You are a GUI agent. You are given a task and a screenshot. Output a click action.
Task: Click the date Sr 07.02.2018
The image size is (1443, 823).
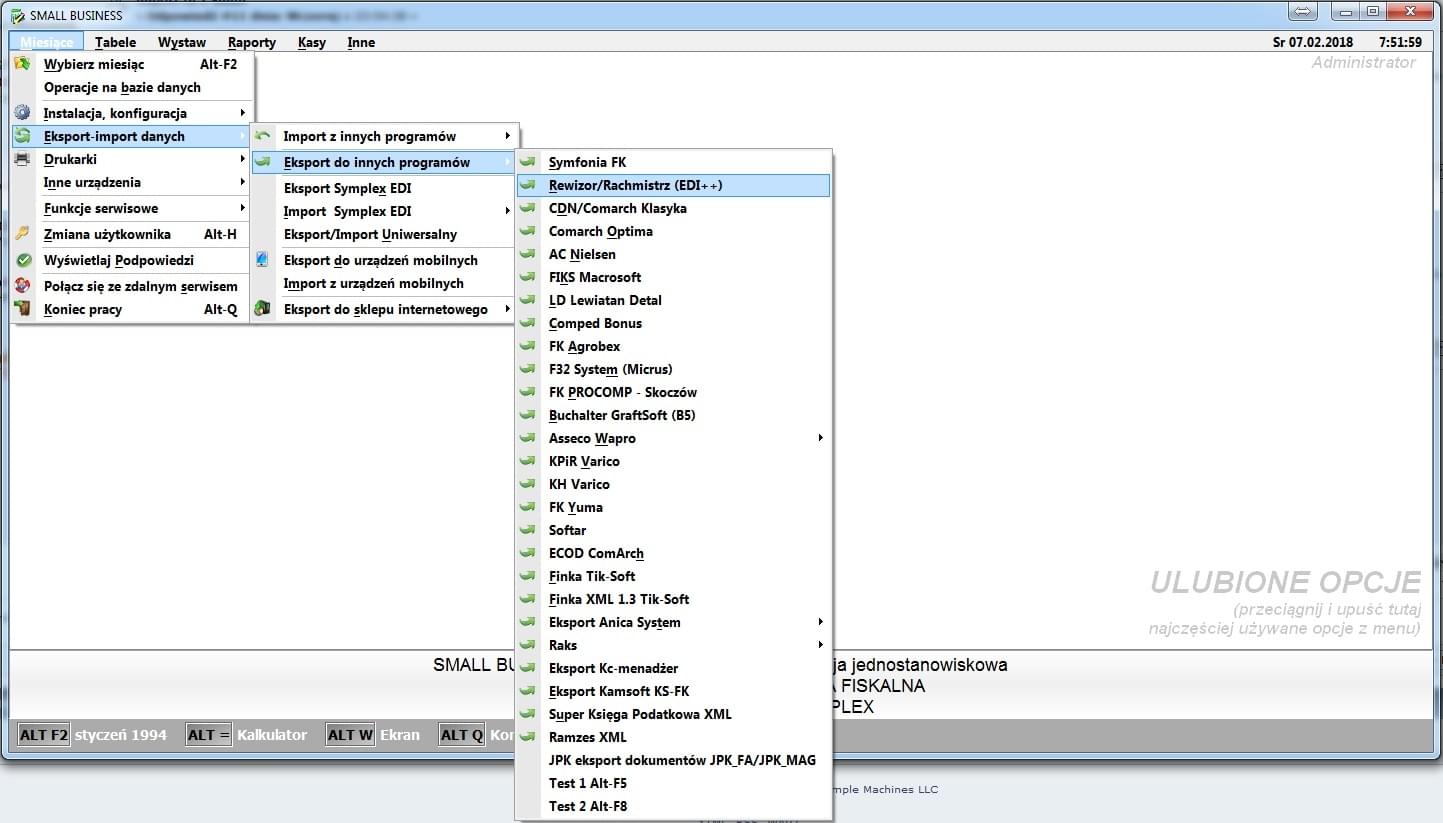1313,42
